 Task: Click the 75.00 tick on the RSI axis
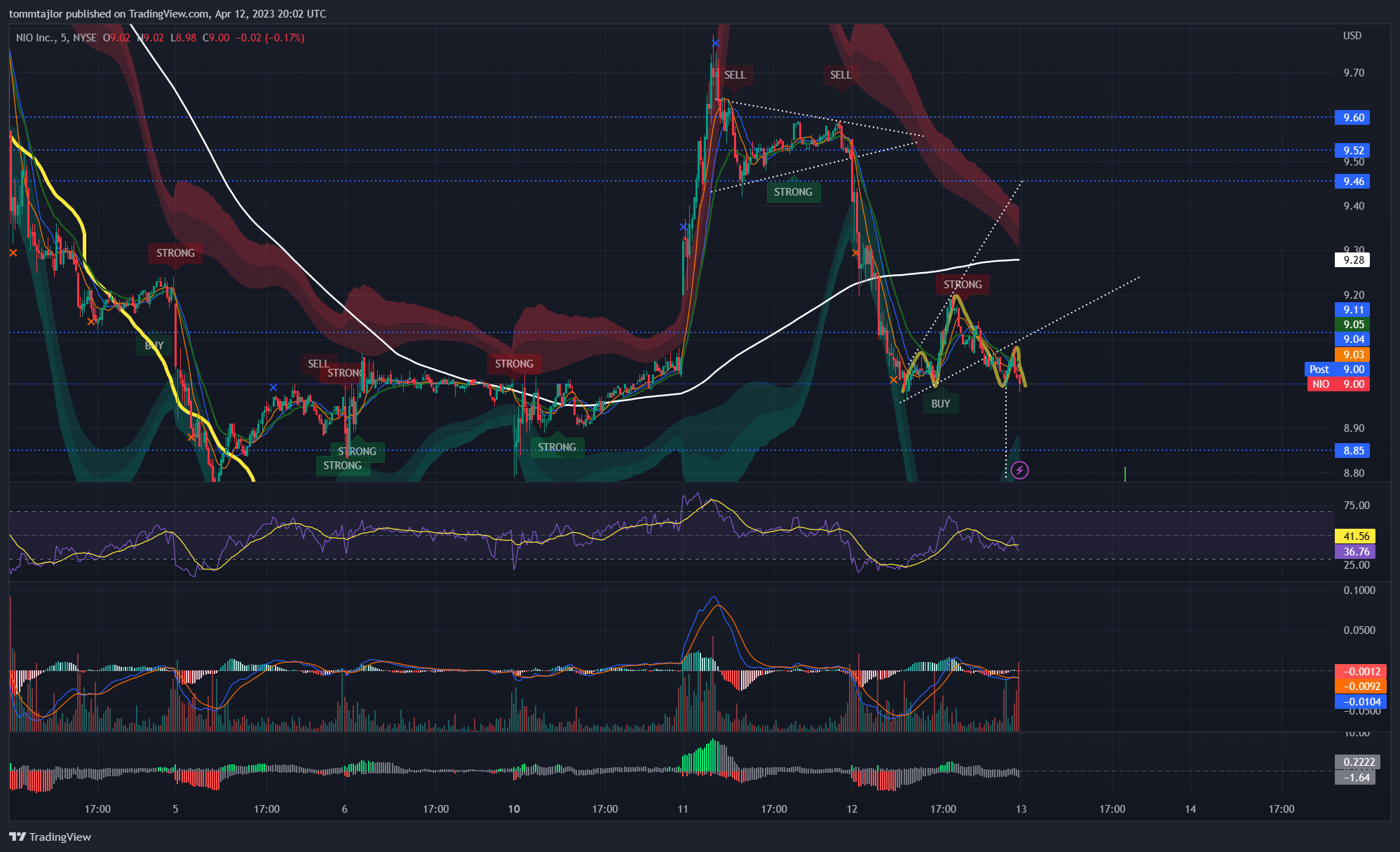point(1357,505)
